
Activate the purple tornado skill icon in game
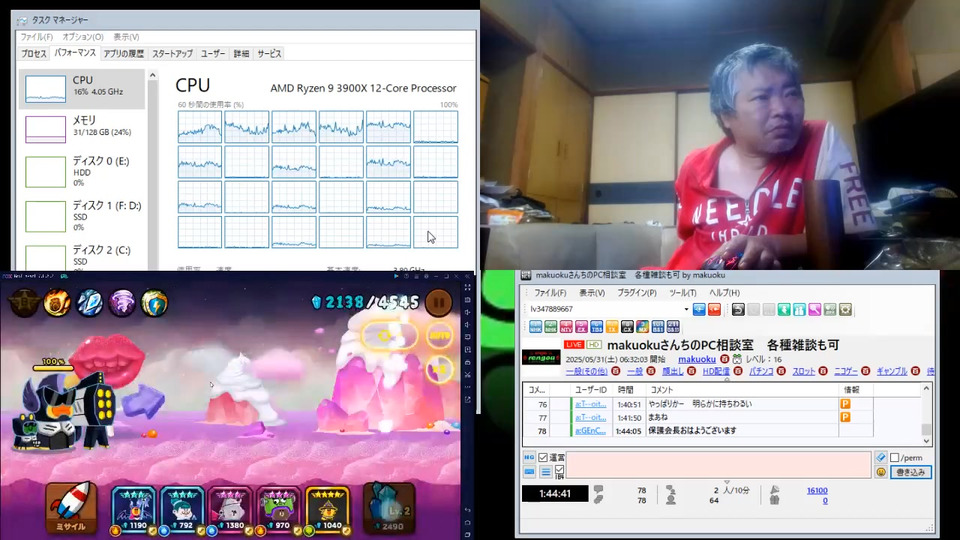point(122,302)
